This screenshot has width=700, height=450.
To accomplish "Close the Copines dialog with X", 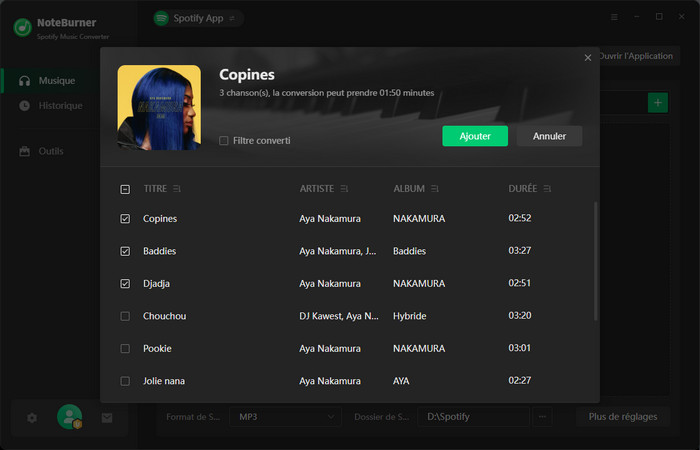I will tap(588, 58).
